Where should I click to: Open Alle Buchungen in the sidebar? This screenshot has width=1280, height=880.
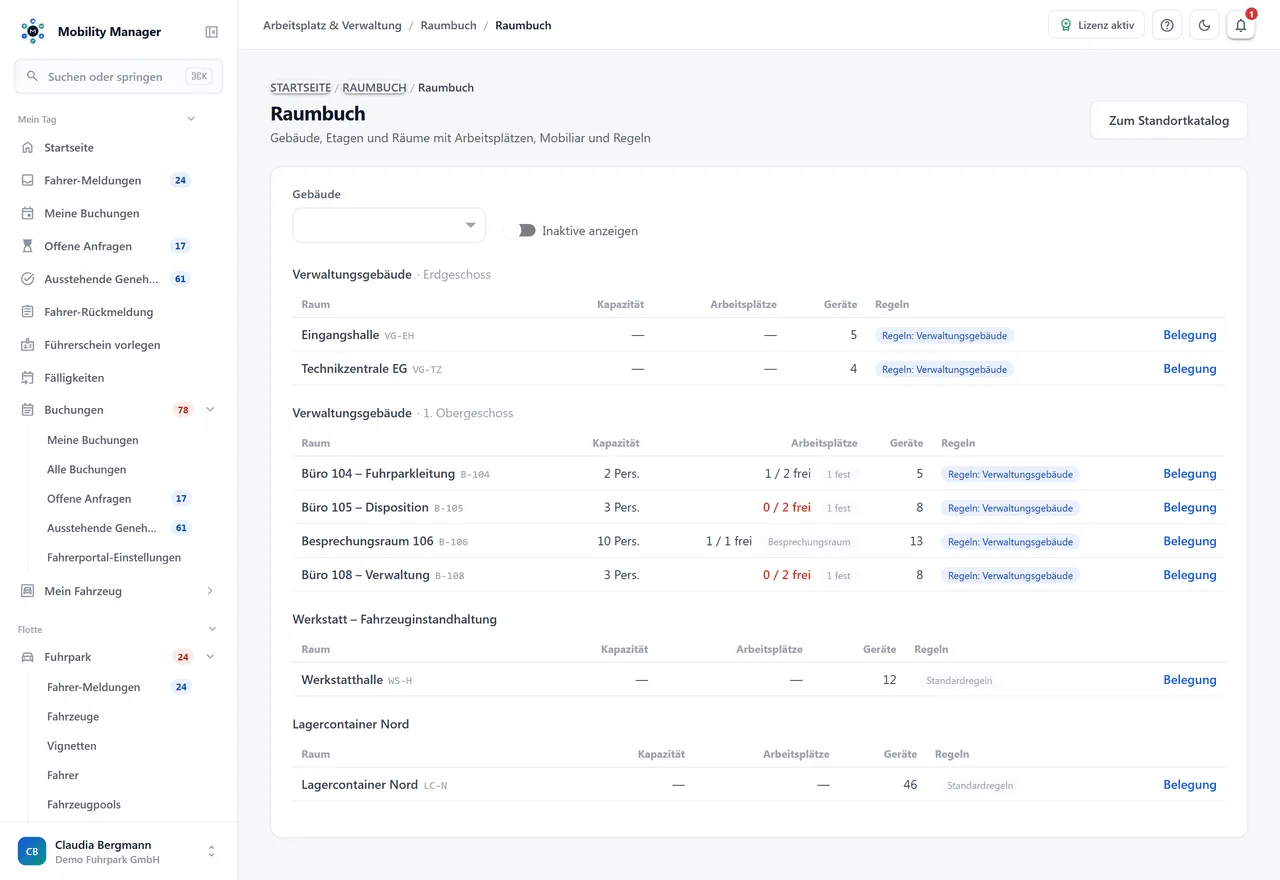click(x=87, y=469)
